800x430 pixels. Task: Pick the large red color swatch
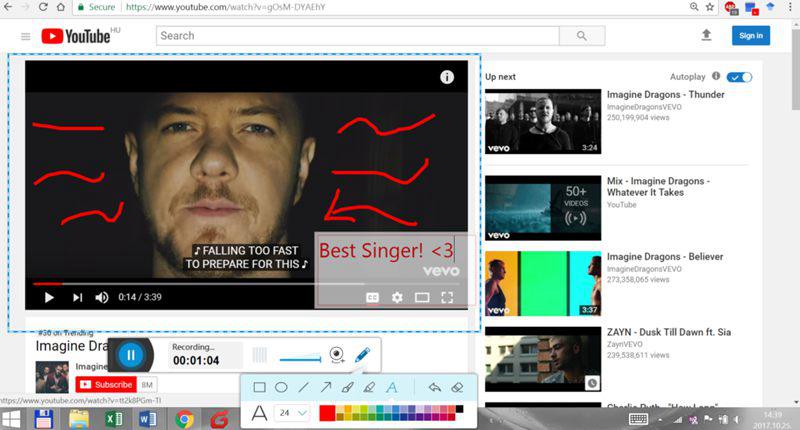point(327,413)
